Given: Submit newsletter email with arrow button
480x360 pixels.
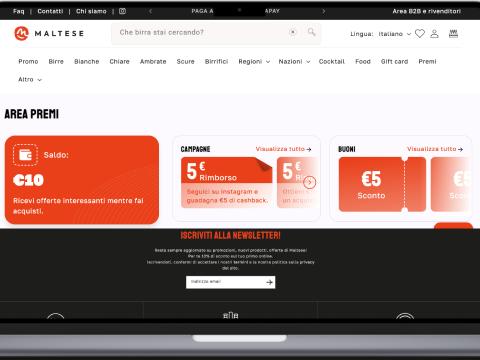Looking at the screenshot, I should click(269, 282).
